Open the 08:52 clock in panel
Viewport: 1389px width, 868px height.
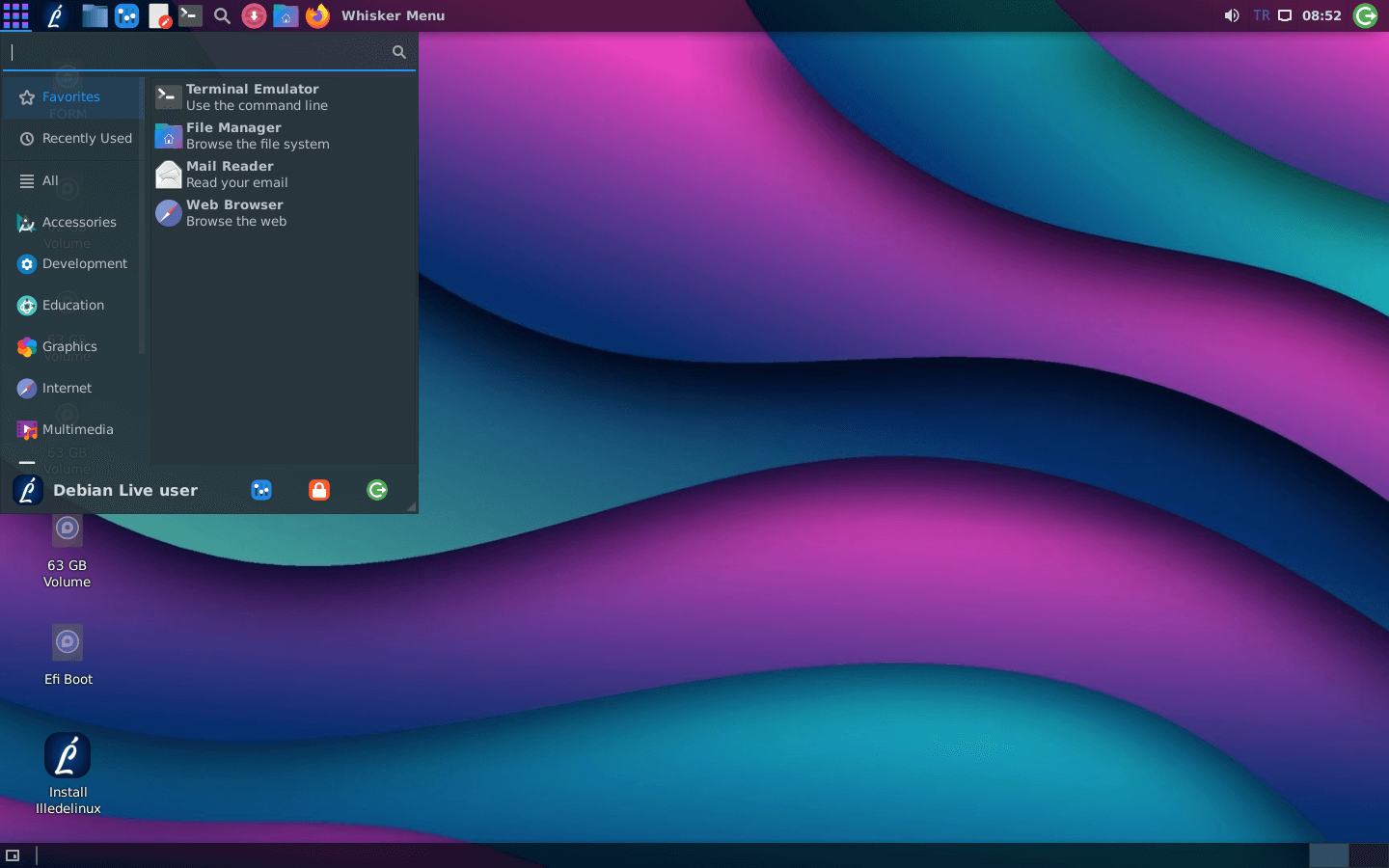pyautogui.click(x=1321, y=15)
